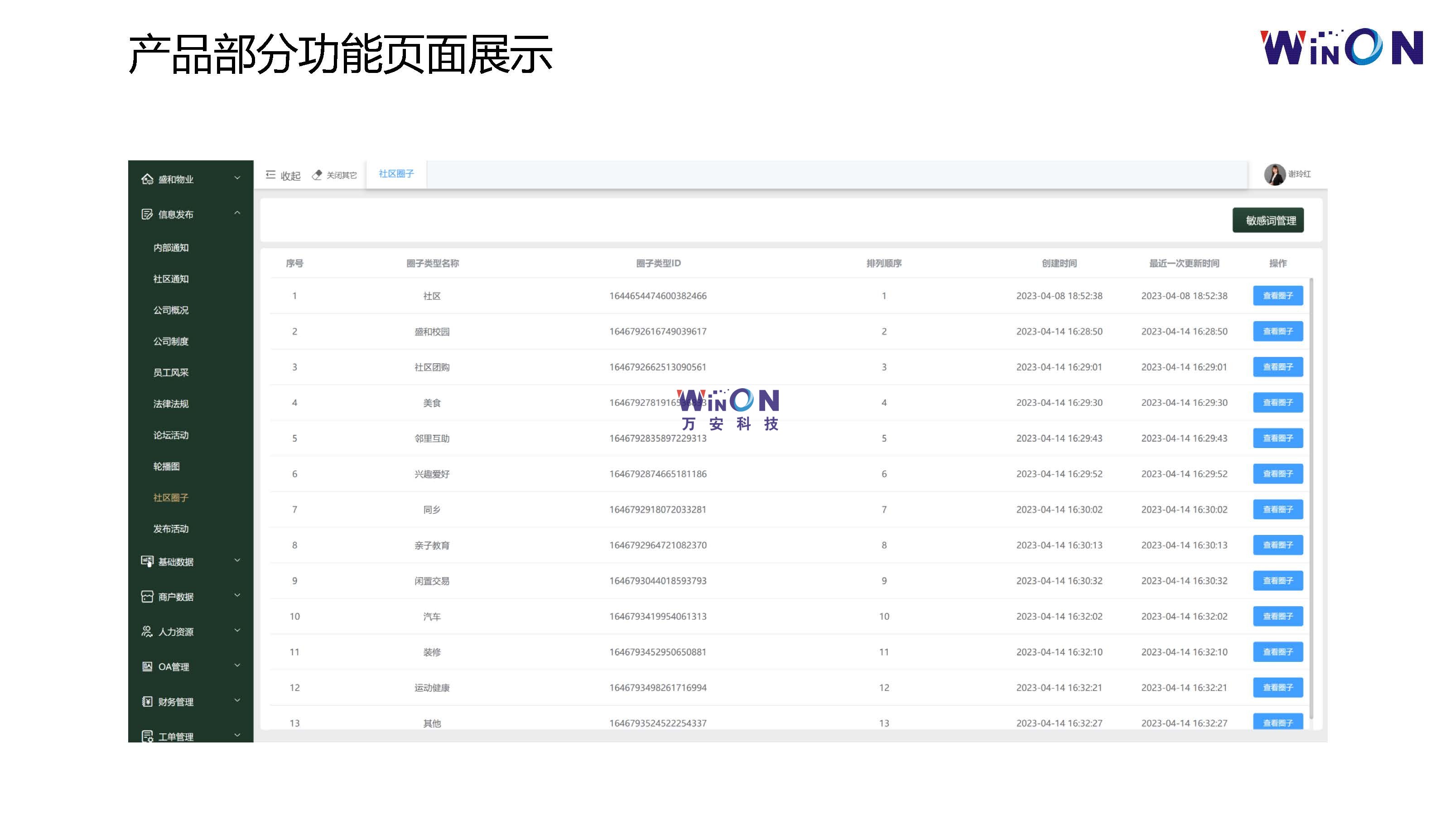Click the 商户数据 shop icon

pos(147,596)
